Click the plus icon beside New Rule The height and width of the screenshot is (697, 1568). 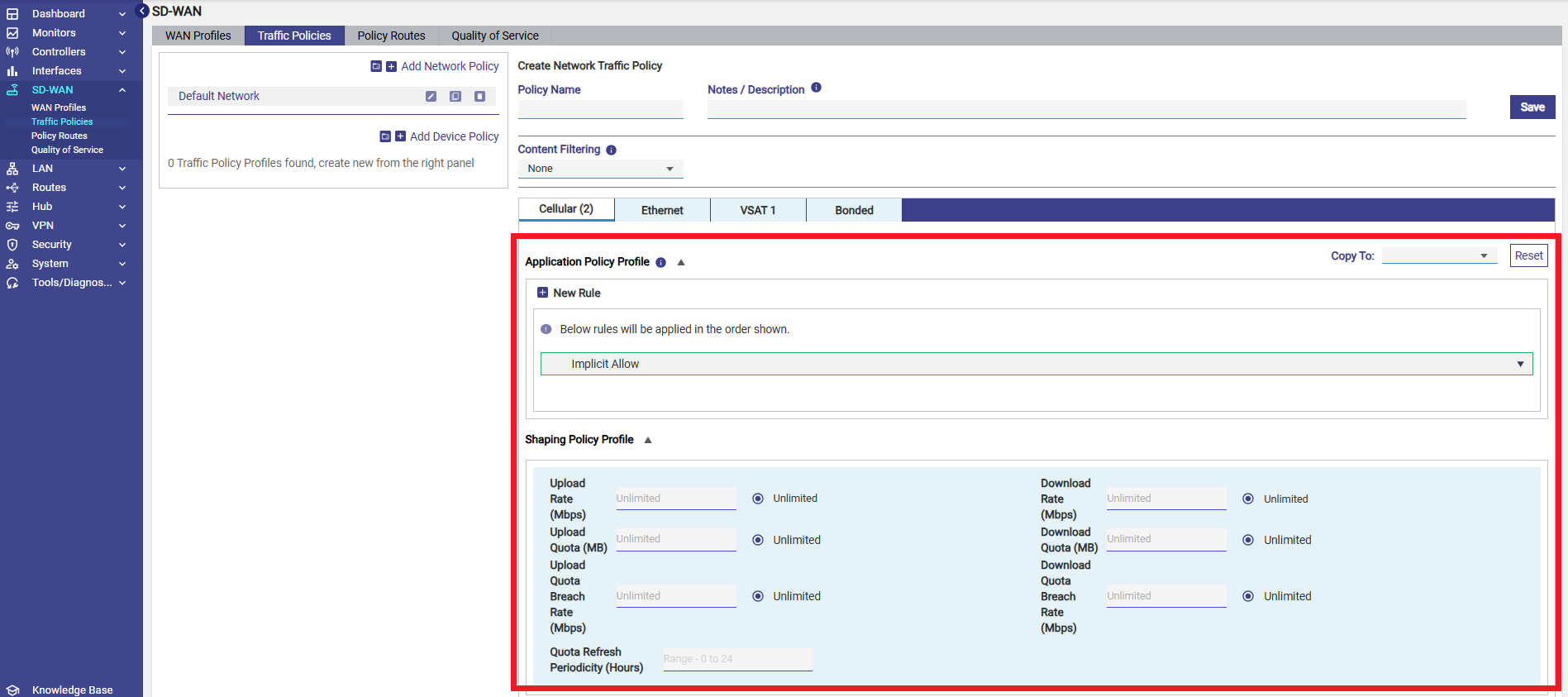point(542,293)
